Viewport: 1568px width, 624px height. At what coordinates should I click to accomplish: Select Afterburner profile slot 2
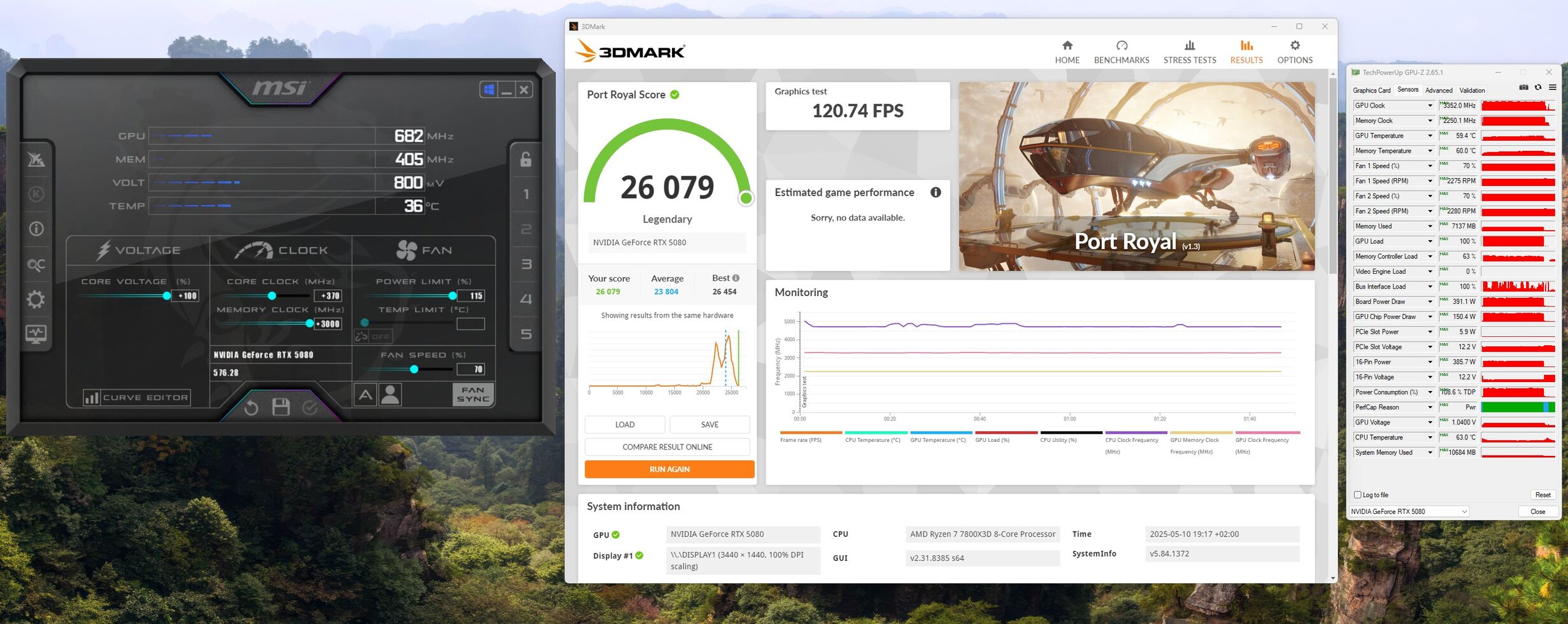point(525,229)
